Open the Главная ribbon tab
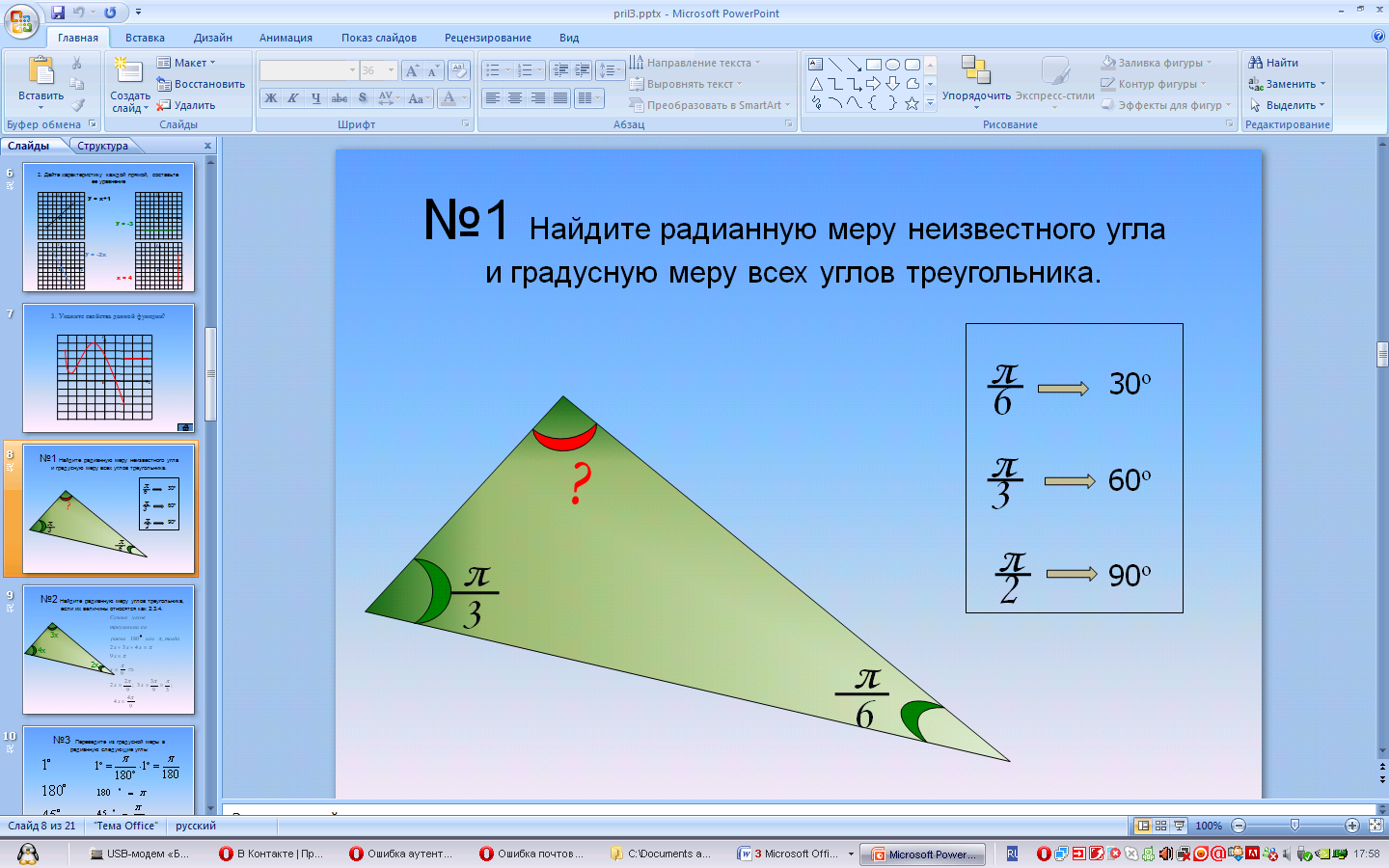 click(77, 38)
